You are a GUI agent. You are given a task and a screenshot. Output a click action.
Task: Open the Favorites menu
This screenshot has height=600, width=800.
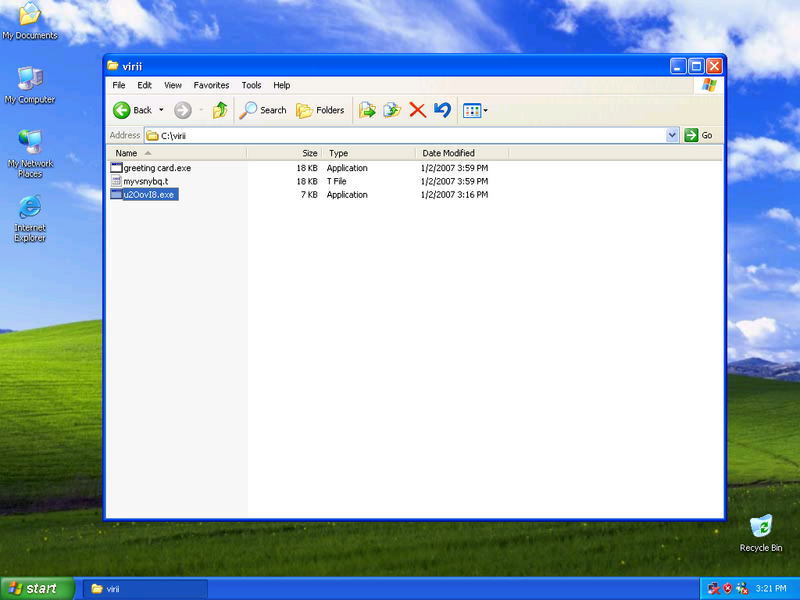(x=211, y=85)
